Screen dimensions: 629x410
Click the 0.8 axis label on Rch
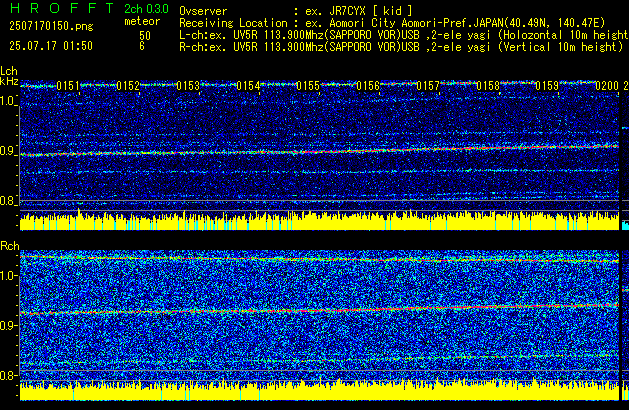8,375
